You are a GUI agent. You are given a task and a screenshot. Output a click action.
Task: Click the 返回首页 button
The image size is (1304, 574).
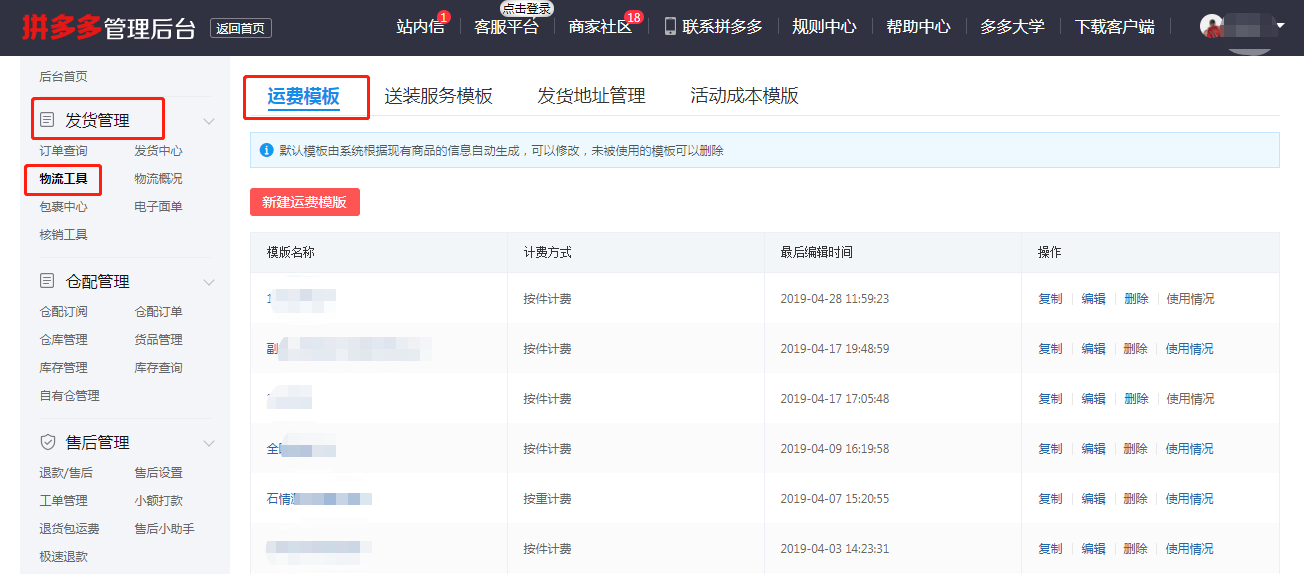(241, 28)
